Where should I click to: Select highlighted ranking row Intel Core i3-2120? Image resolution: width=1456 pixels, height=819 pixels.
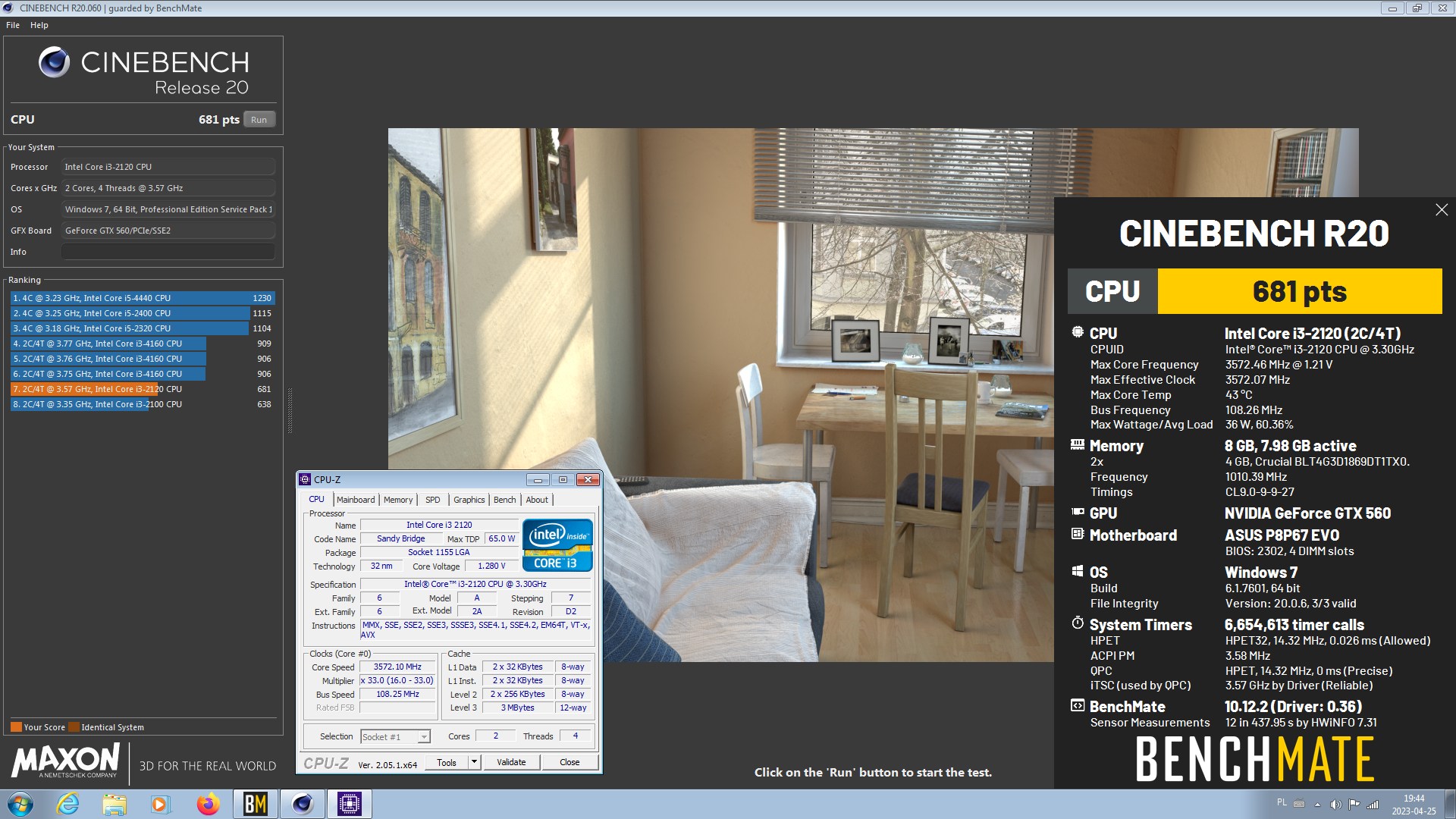click(143, 389)
